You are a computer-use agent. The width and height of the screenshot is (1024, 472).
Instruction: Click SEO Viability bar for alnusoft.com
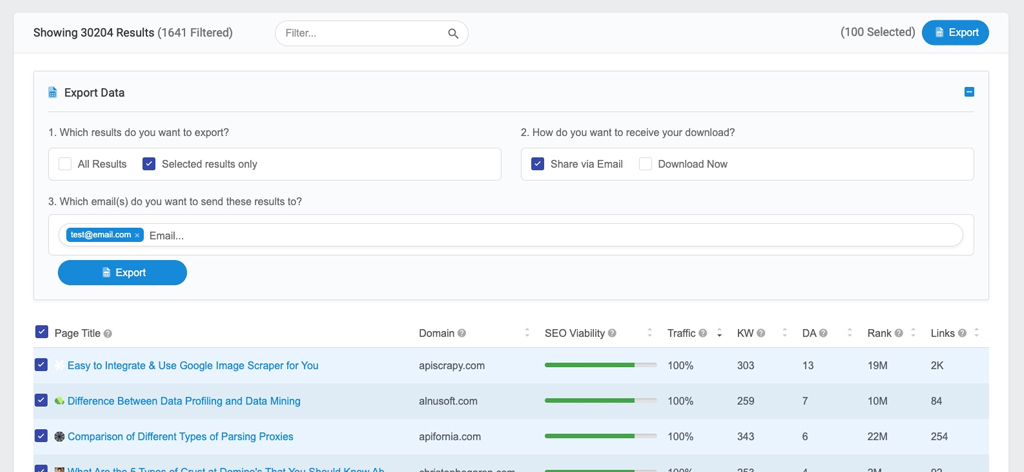pos(601,400)
